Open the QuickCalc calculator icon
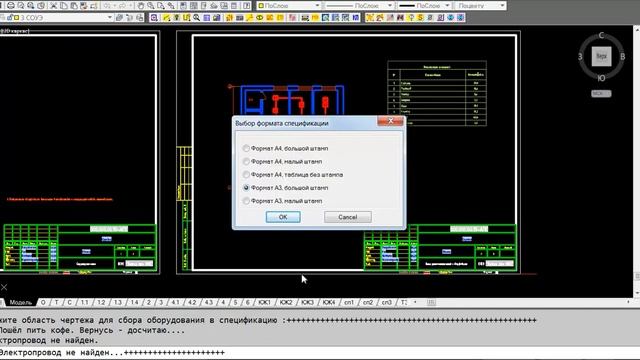The width and height of the screenshot is (640, 360). 234,6
